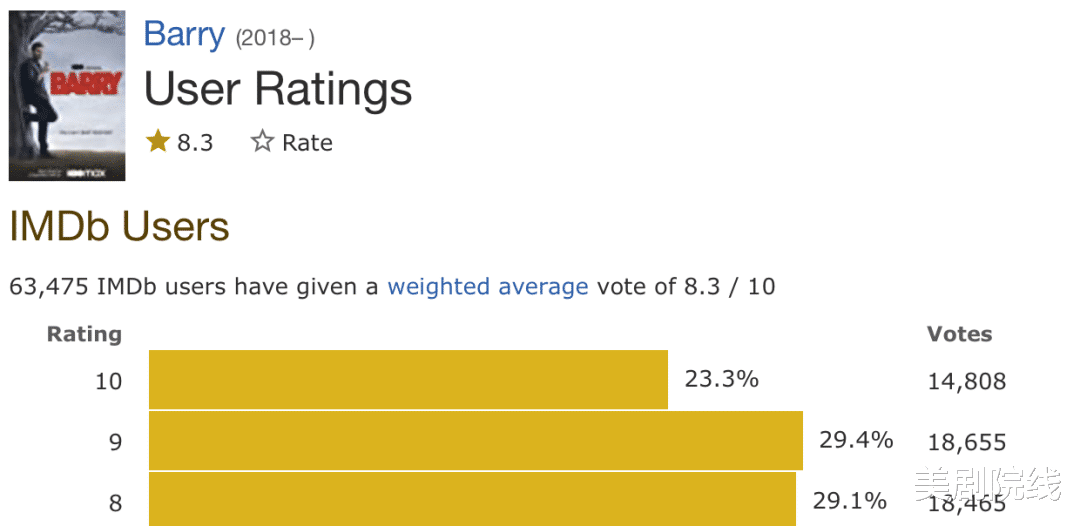Click the rating 8 vote bar
The height and width of the screenshot is (526, 1080).
(x=472, y=499)
